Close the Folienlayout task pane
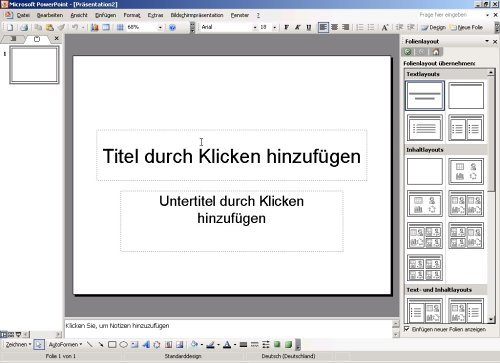 tap(495, 41)
